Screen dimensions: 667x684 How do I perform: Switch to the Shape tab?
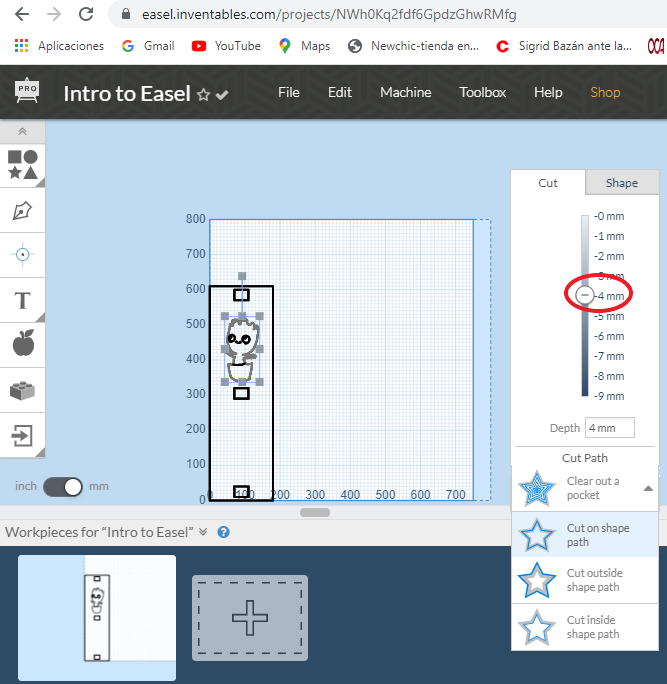[x=622, y=183]
